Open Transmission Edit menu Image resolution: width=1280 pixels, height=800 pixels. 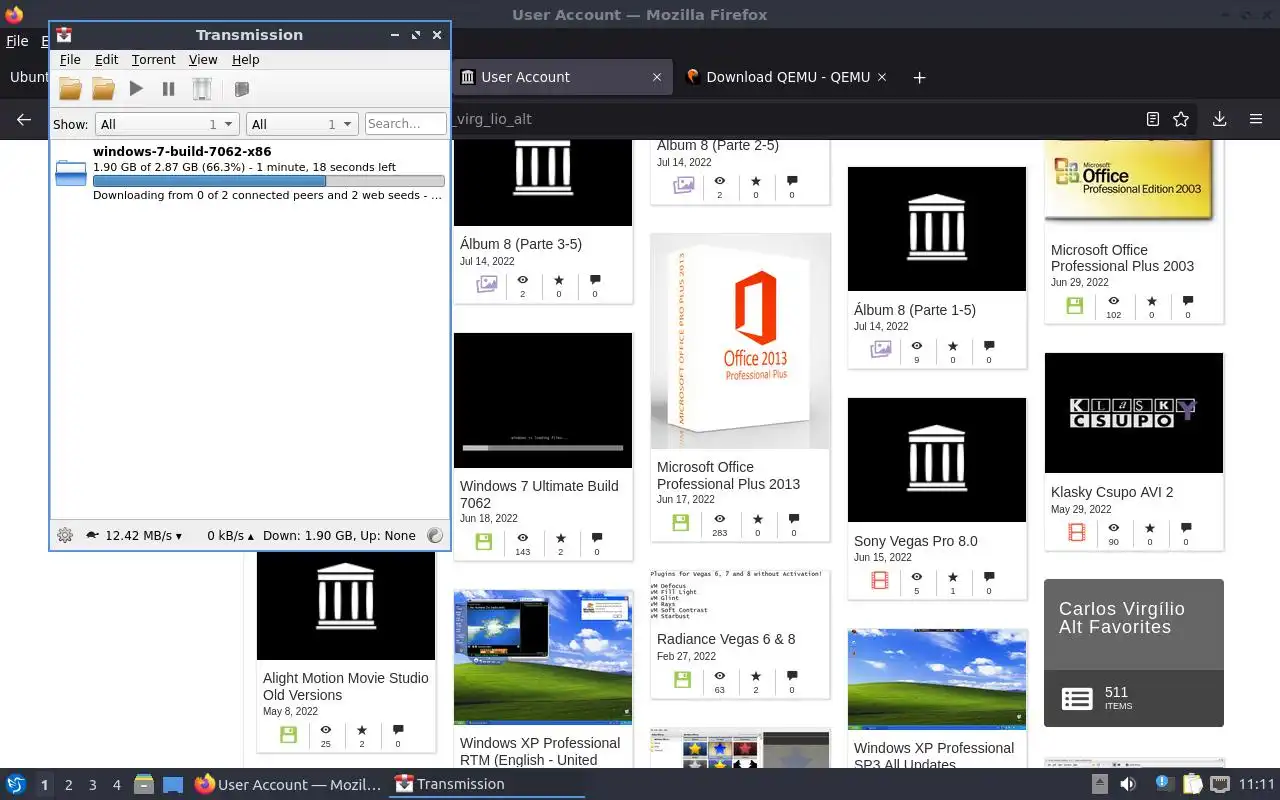coord(106,60)
